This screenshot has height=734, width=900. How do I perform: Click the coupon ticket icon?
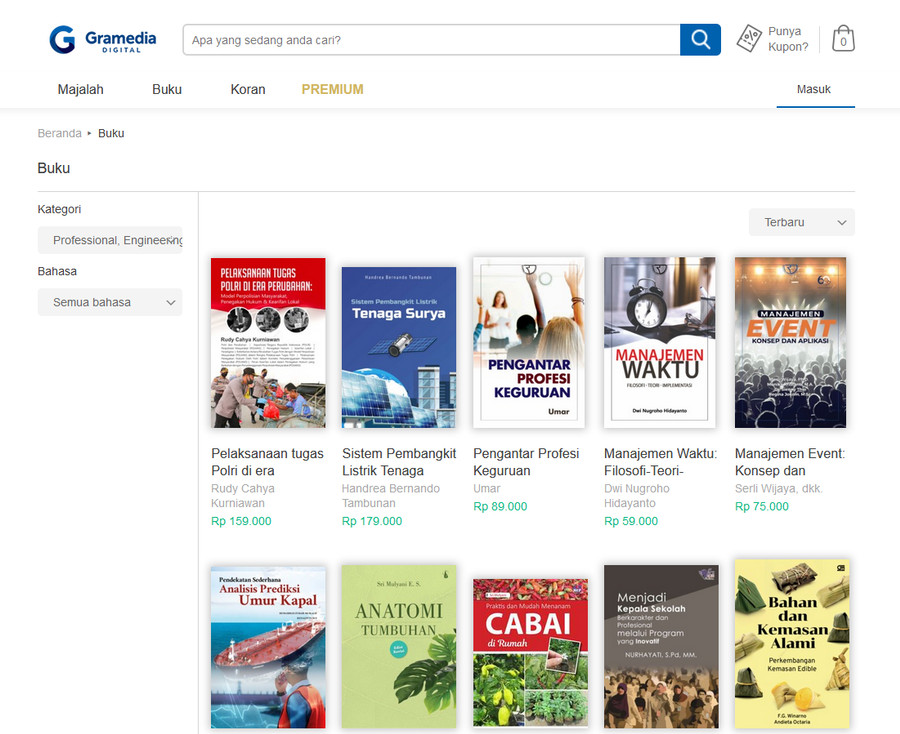pyautogui.click(x=749, y=39)
